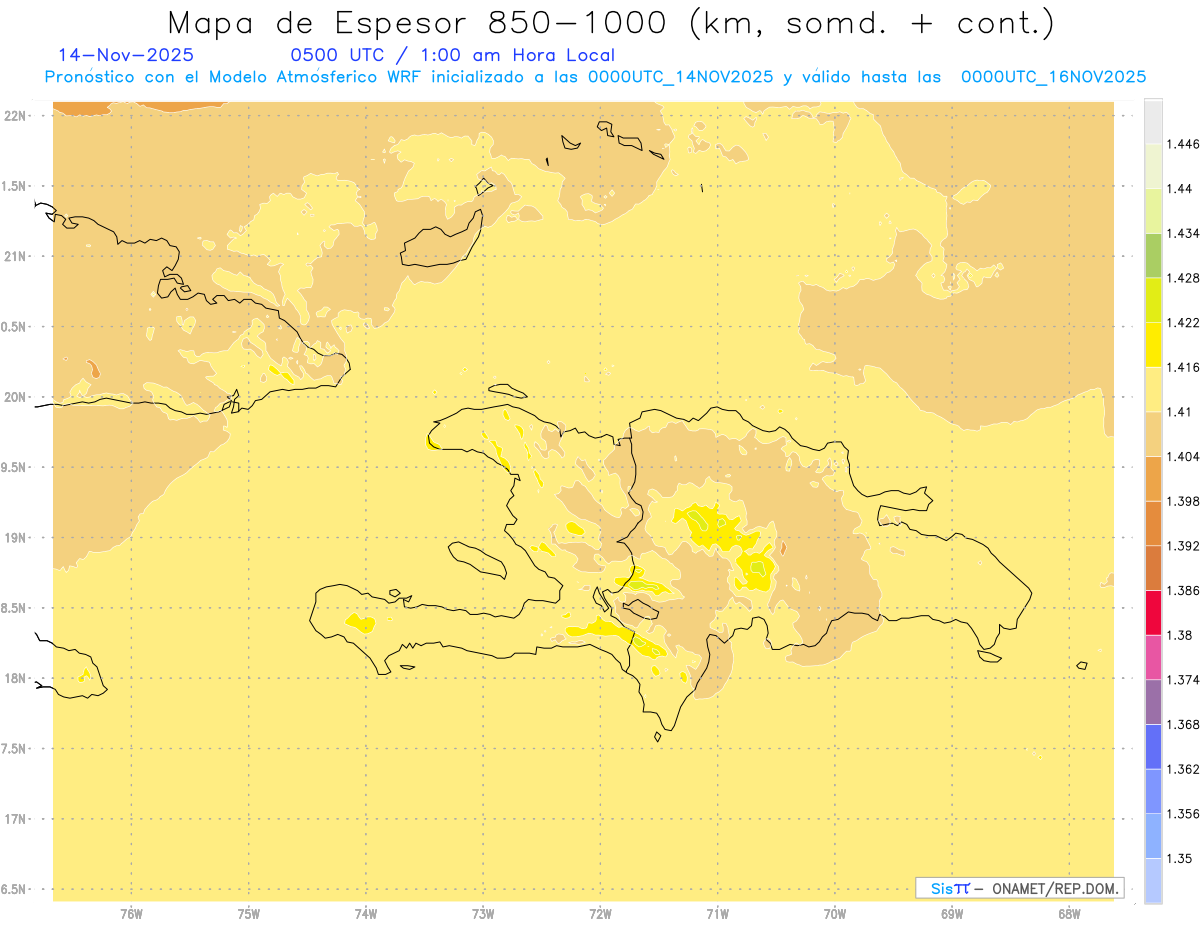
Task: Click the '73W' longitude label
Action: click(483, 914)
